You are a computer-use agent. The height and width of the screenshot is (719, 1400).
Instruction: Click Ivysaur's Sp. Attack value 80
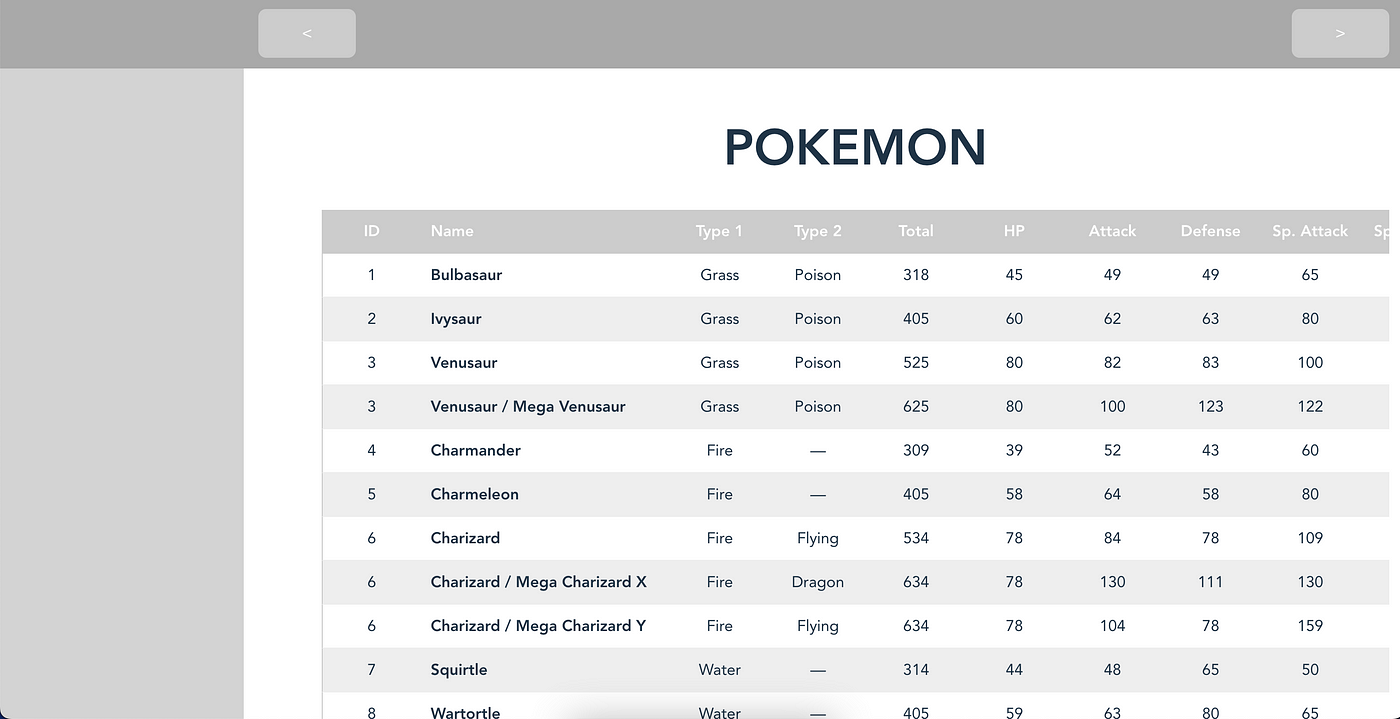pyautogui.click(x=1310, y=319)
